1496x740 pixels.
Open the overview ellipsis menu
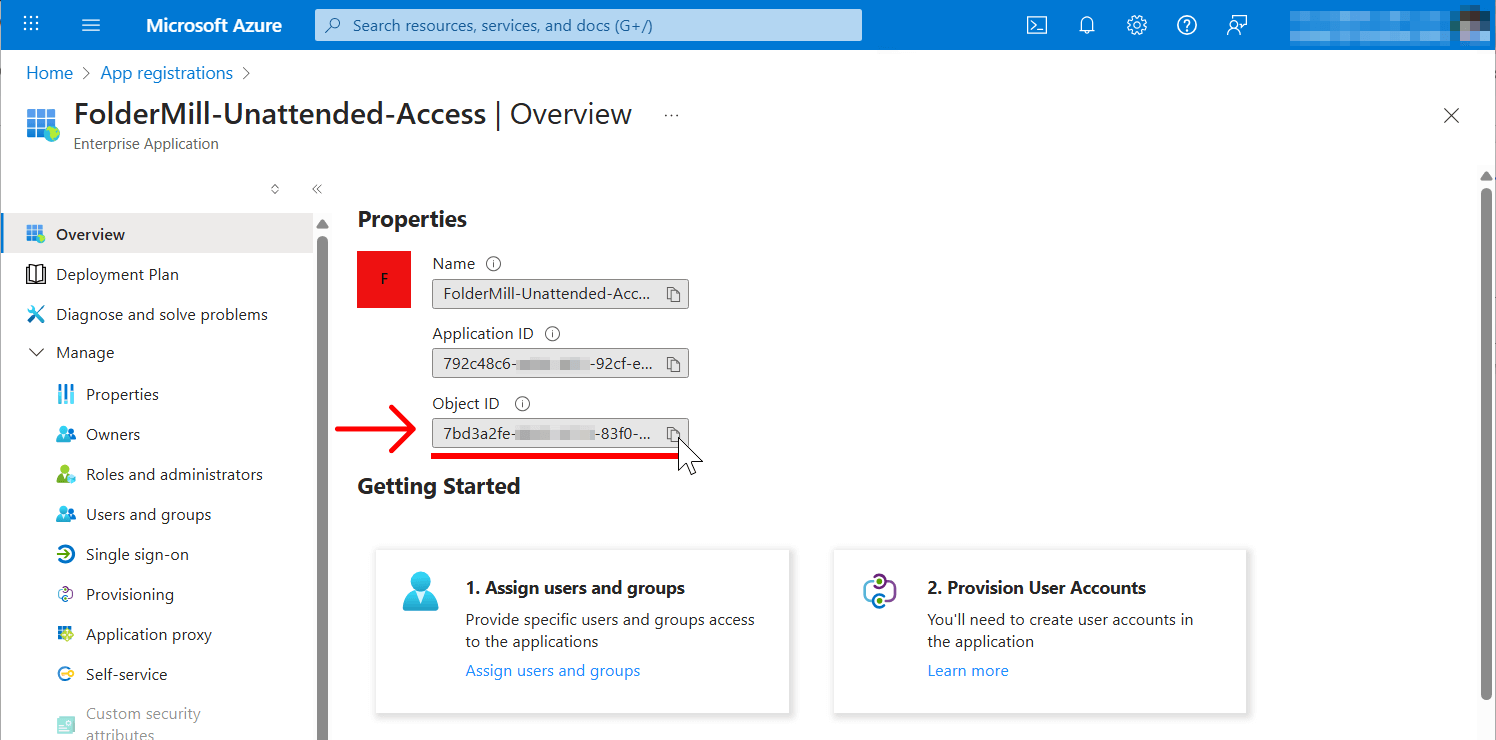(x=671, y=115)
